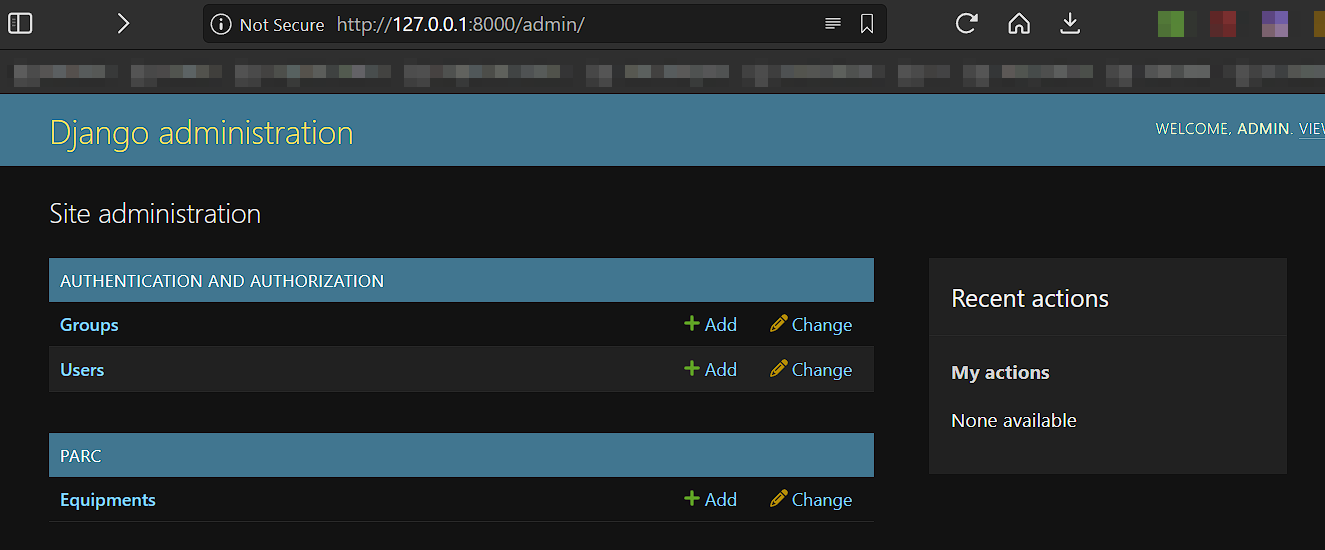Click the purple extension icon

[1275, 24]
